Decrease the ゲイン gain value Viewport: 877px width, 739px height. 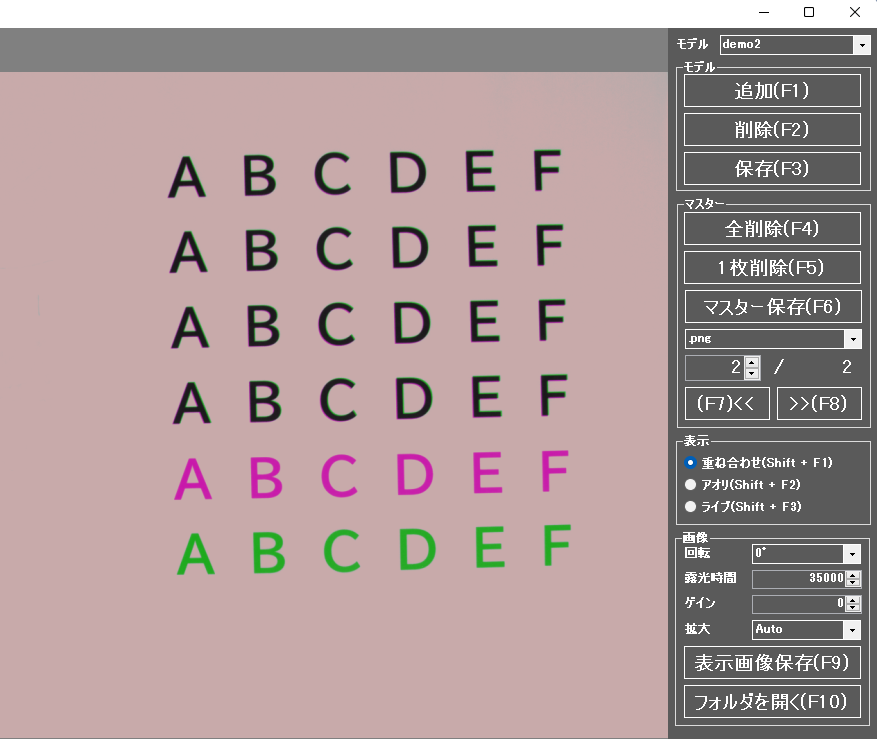tap(853, 608)
